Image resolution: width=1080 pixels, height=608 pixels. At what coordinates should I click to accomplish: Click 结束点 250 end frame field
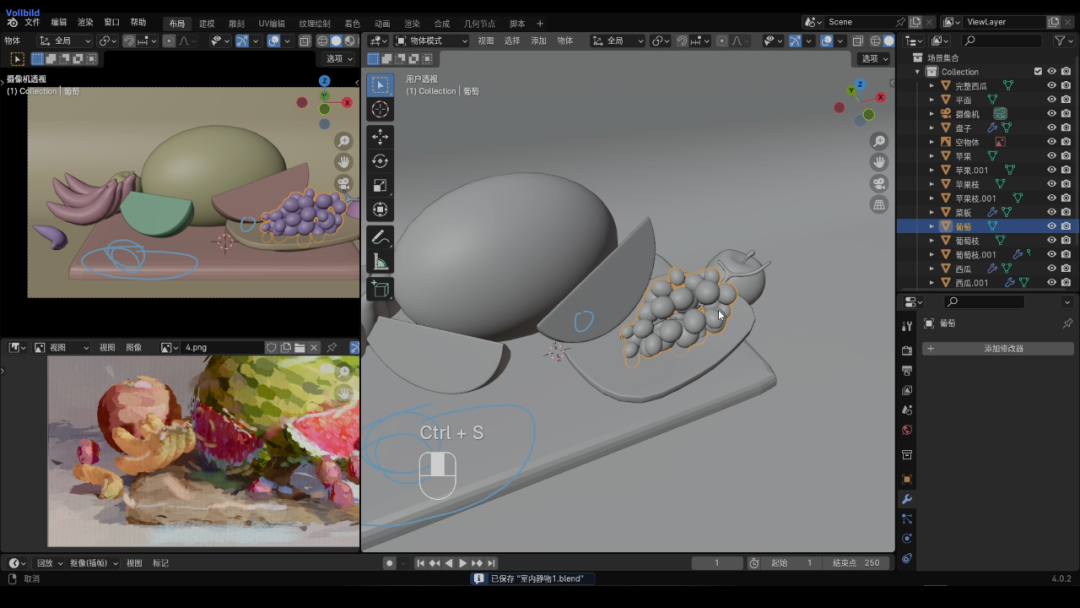[856, 563]
